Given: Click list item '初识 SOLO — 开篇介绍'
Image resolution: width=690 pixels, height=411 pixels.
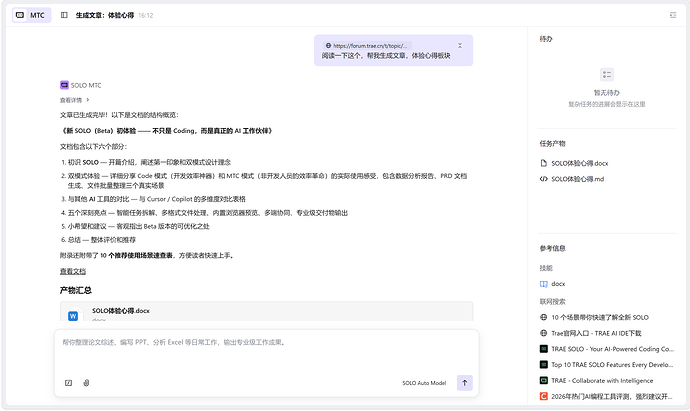Looking at the screenshot, I should (x=149, y=162).
